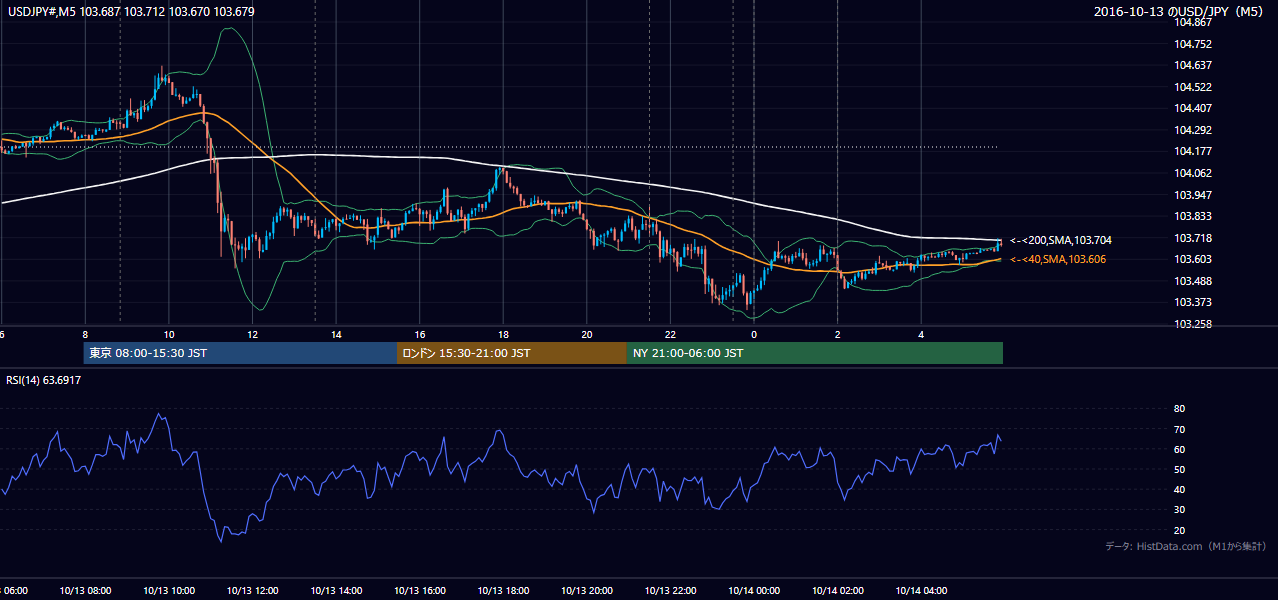
Task: Click the 10/14 04:00 date label
Action: tap(921, 590)
